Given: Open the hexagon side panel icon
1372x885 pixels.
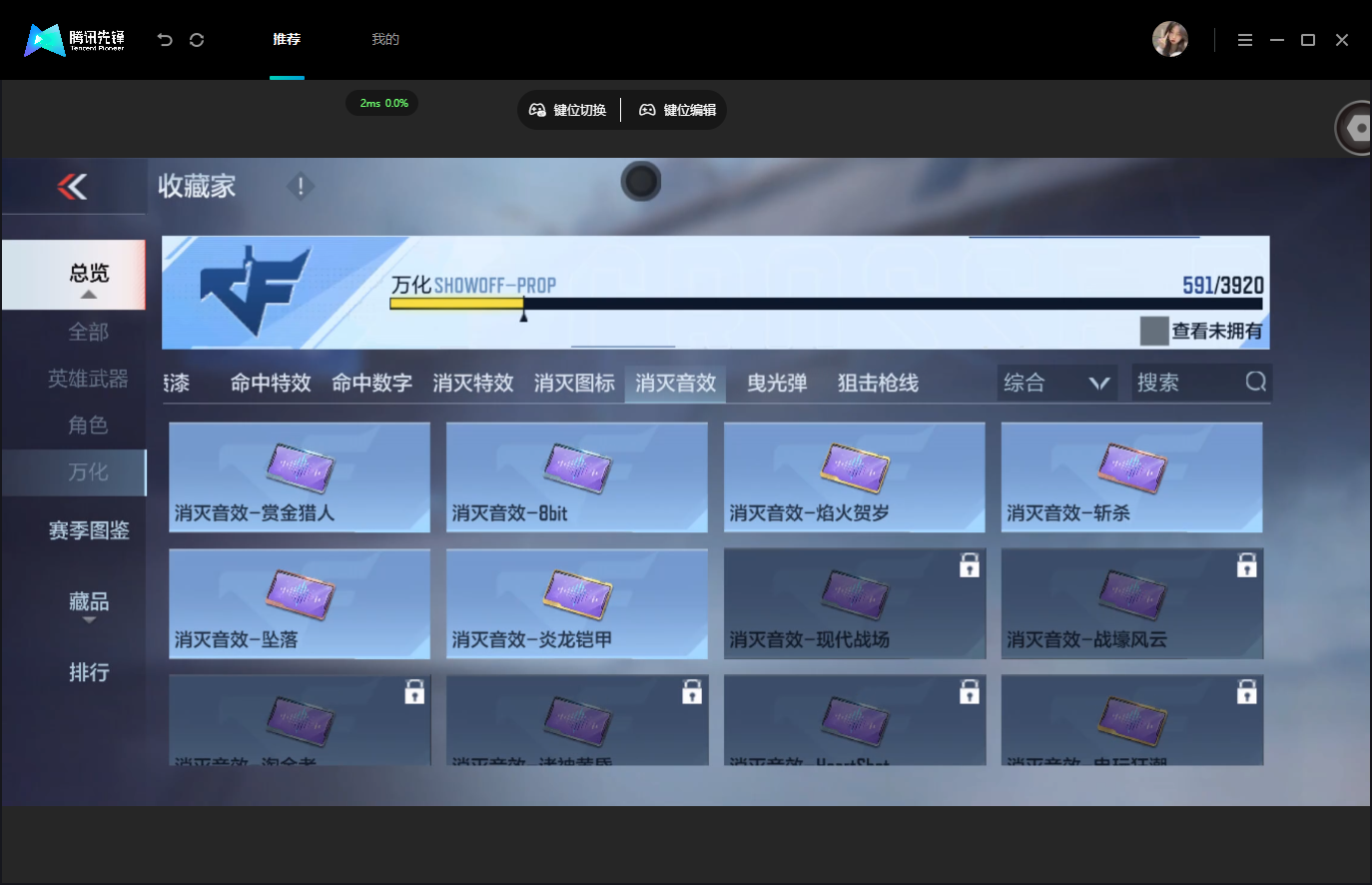Looking at the screenshot, I should pos(1356,128).
